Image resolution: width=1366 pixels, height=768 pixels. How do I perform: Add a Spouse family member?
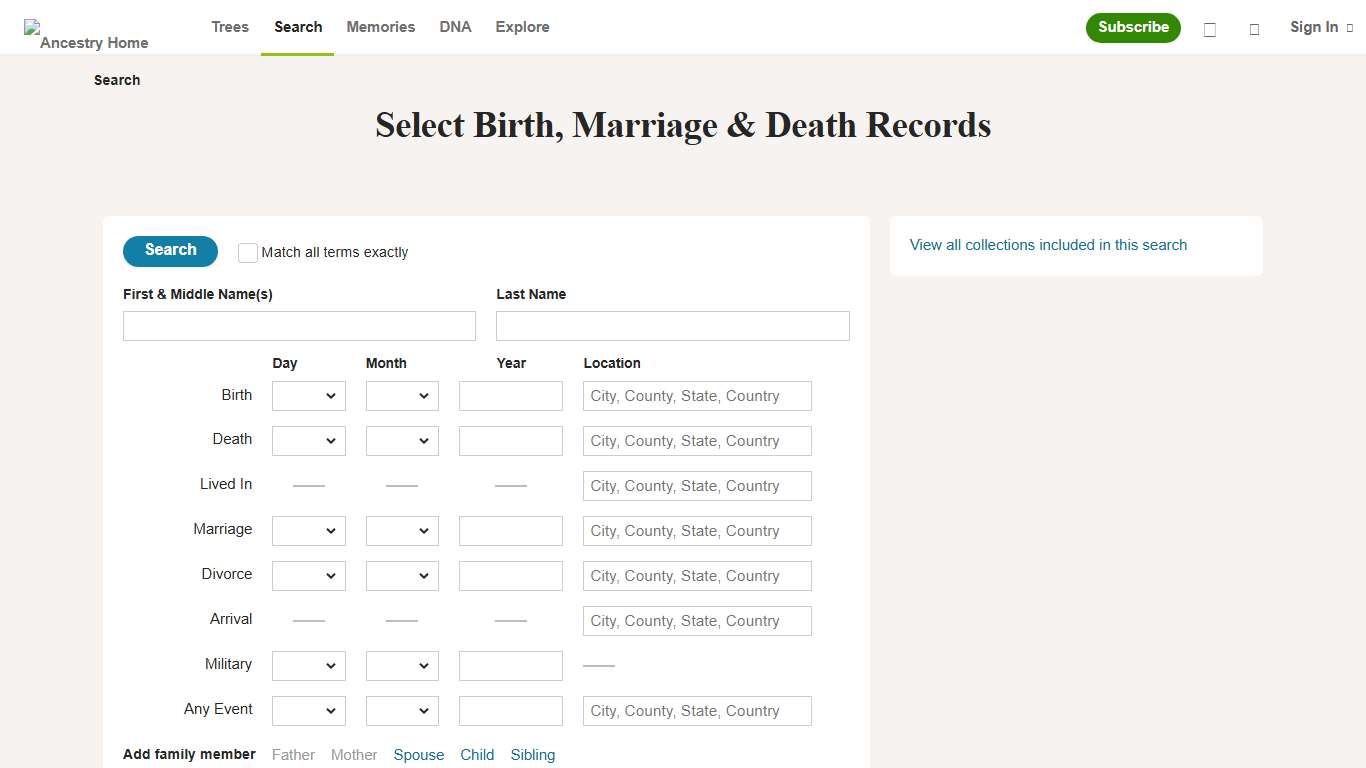pyautogui.click(x=418, y=755)
